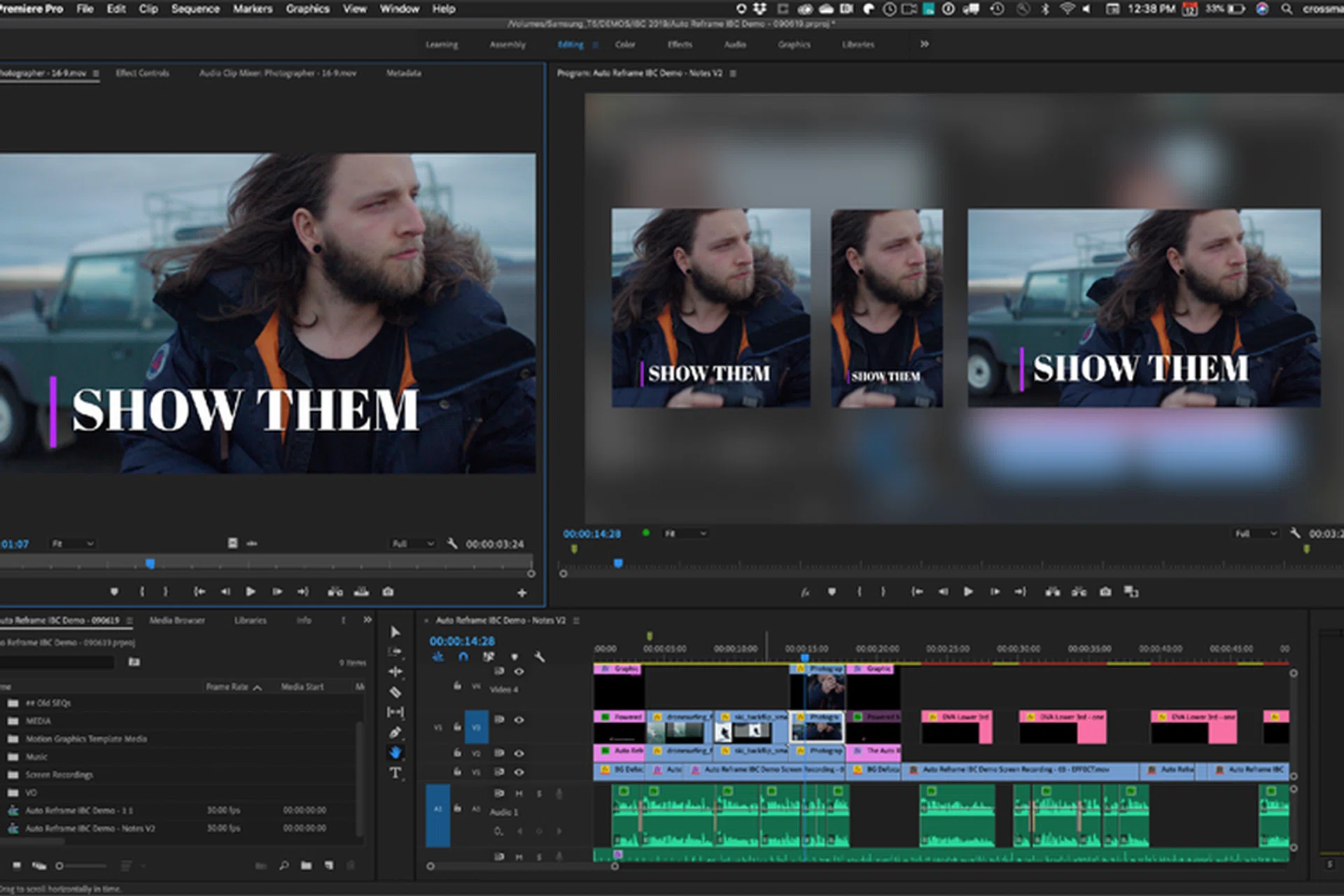
Task: Open Program monitor Full resolution dropdown
Action: point(1256,533)
